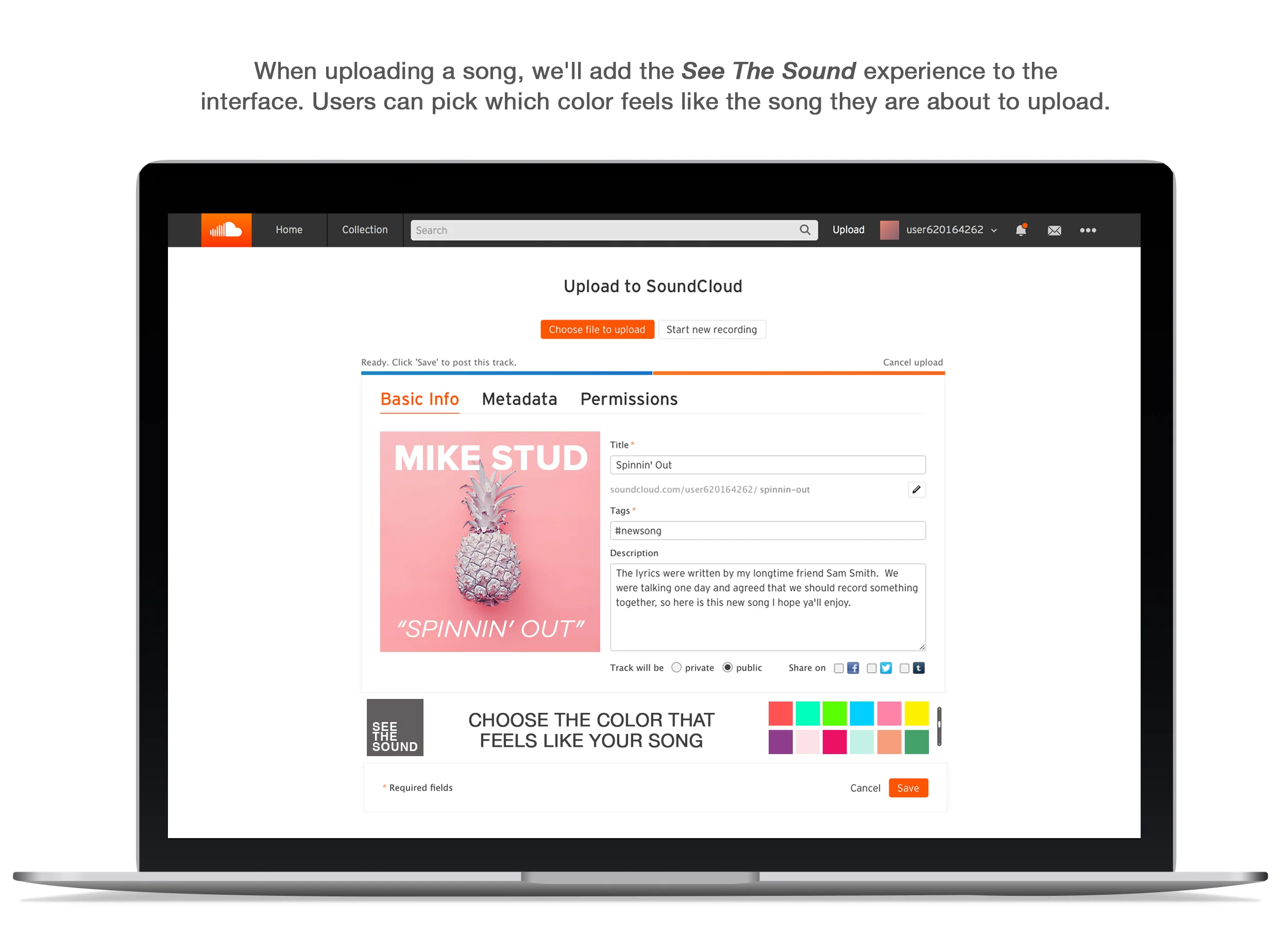The width and height of the screenshot is (1288, 935).
Task: Switch to the Permissions tab
Action: (629, 399)
